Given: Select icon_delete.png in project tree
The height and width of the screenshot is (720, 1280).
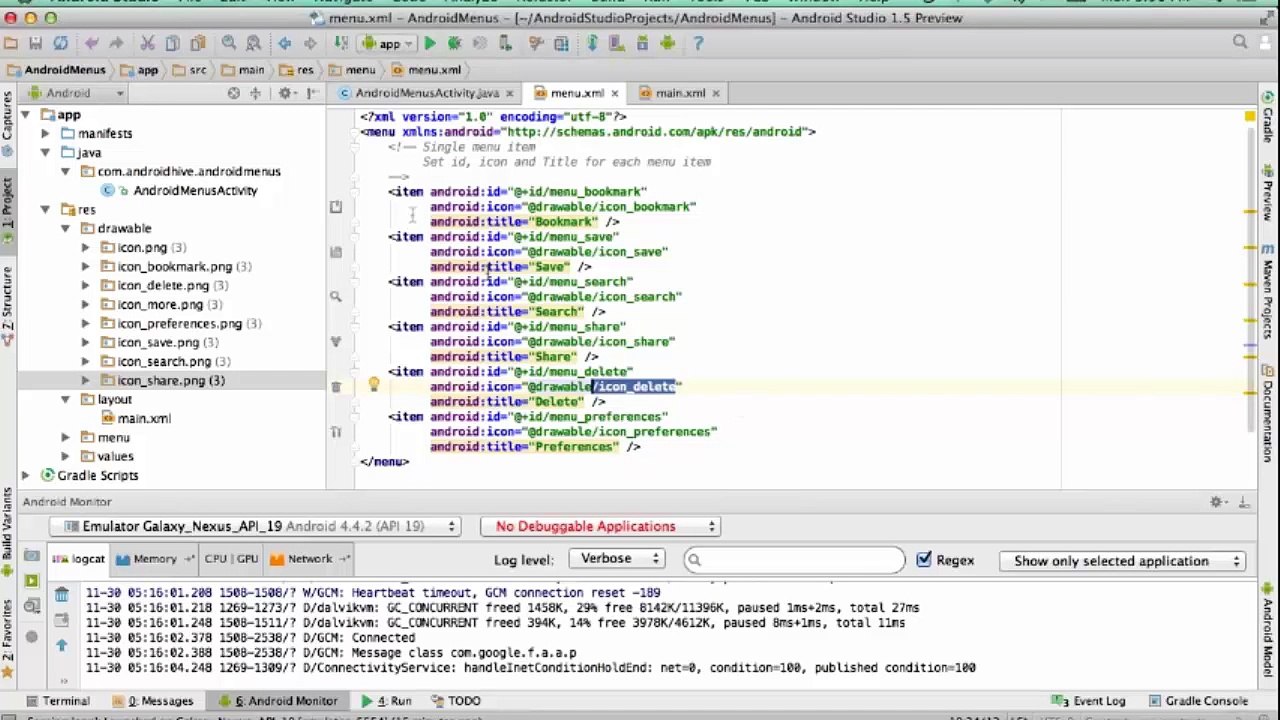Looking at the screenshot, I should click(x=163, y=285).
